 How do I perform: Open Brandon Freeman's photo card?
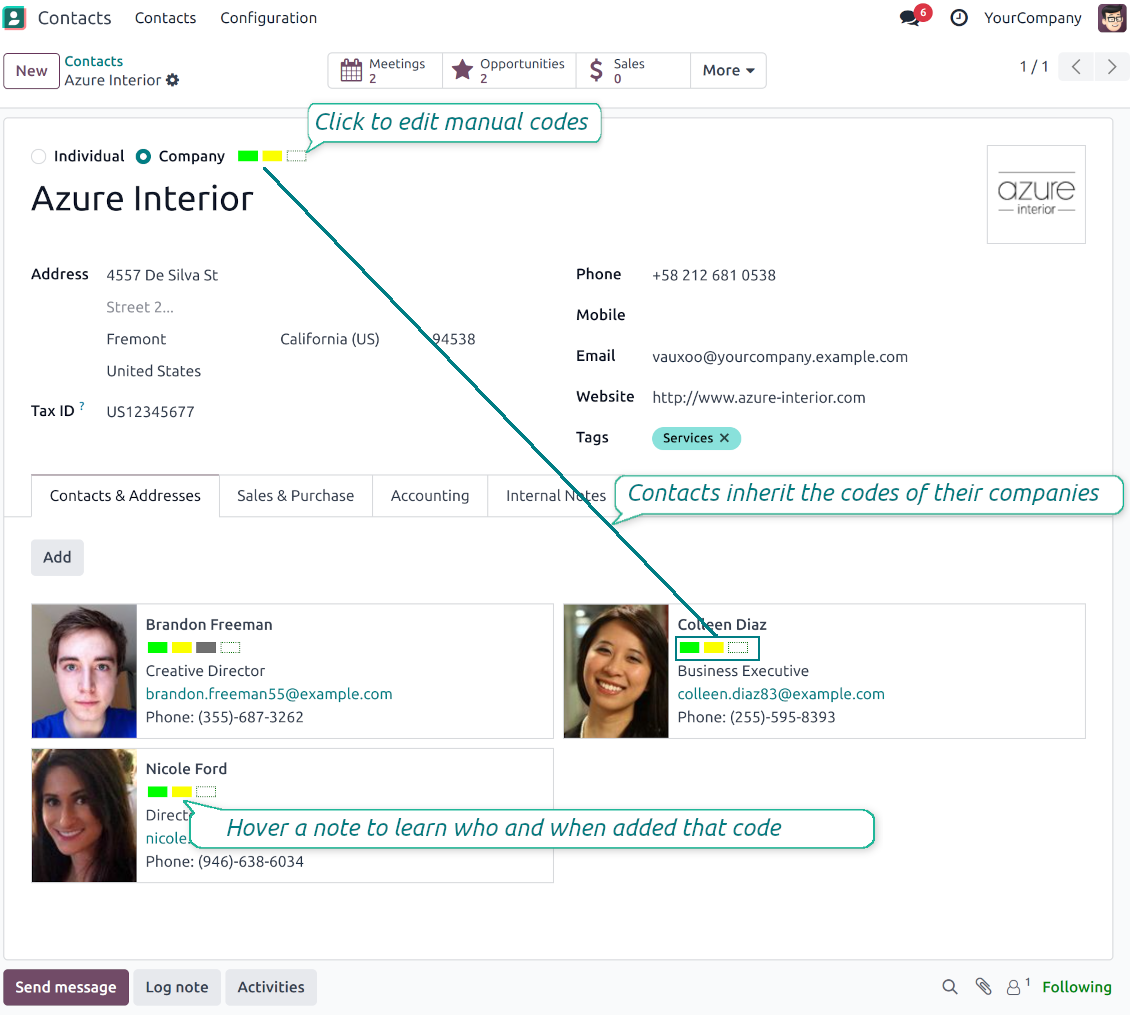tap(84, 671)
